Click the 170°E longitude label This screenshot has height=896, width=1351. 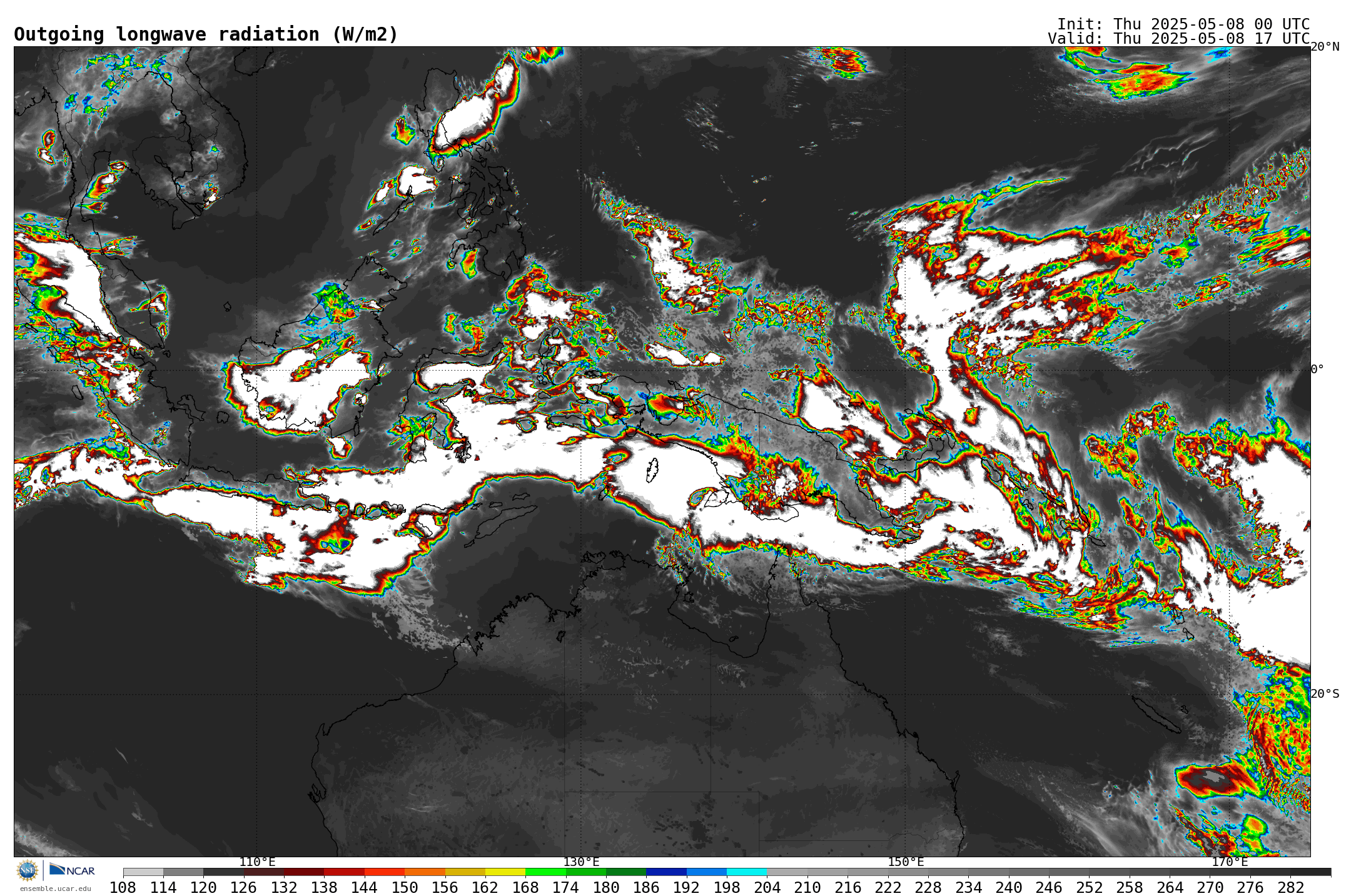pos(1230,862)
